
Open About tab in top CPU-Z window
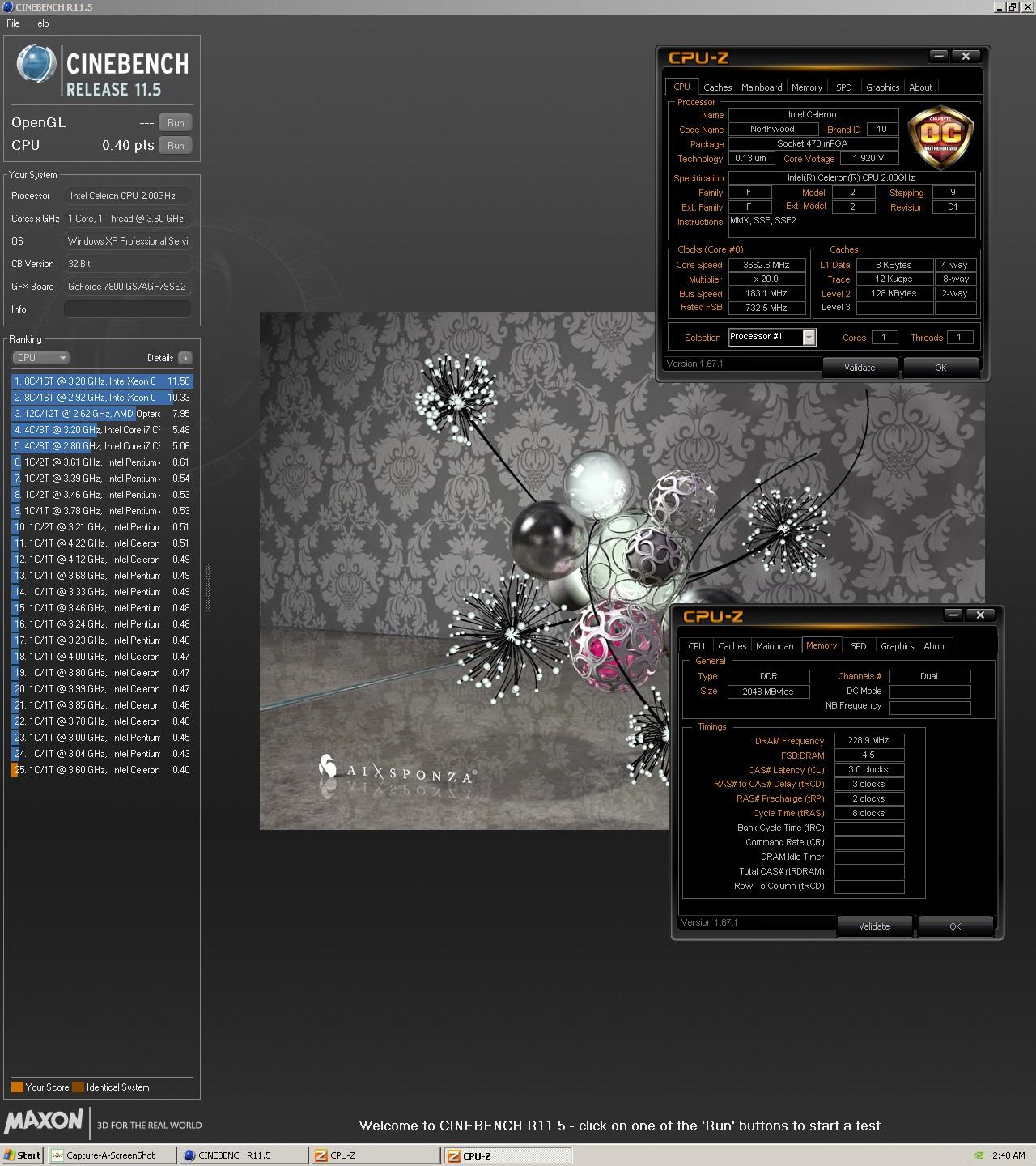(x=920, y=87)
